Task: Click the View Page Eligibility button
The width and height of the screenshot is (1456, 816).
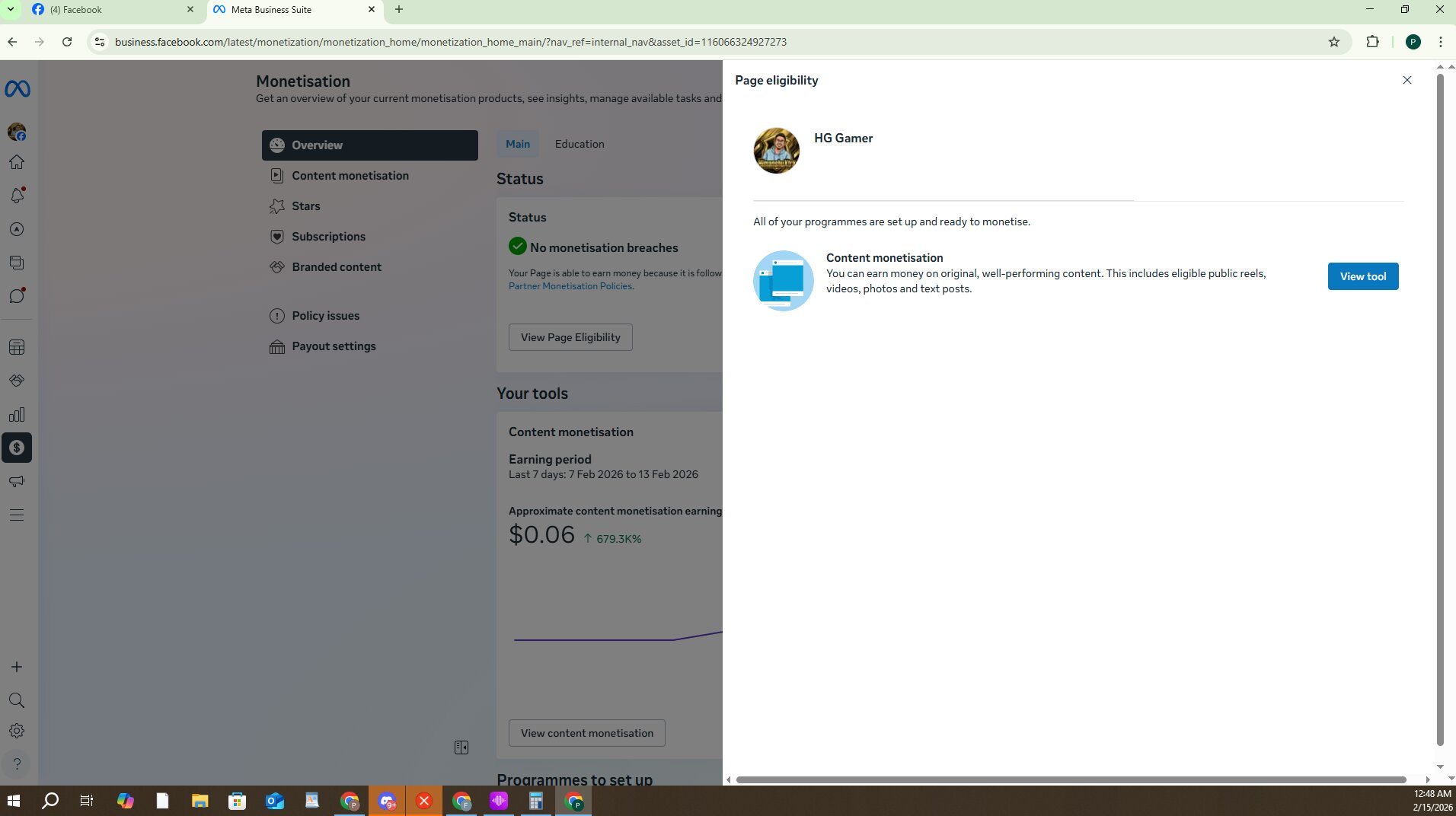Action: pos(570,337)
